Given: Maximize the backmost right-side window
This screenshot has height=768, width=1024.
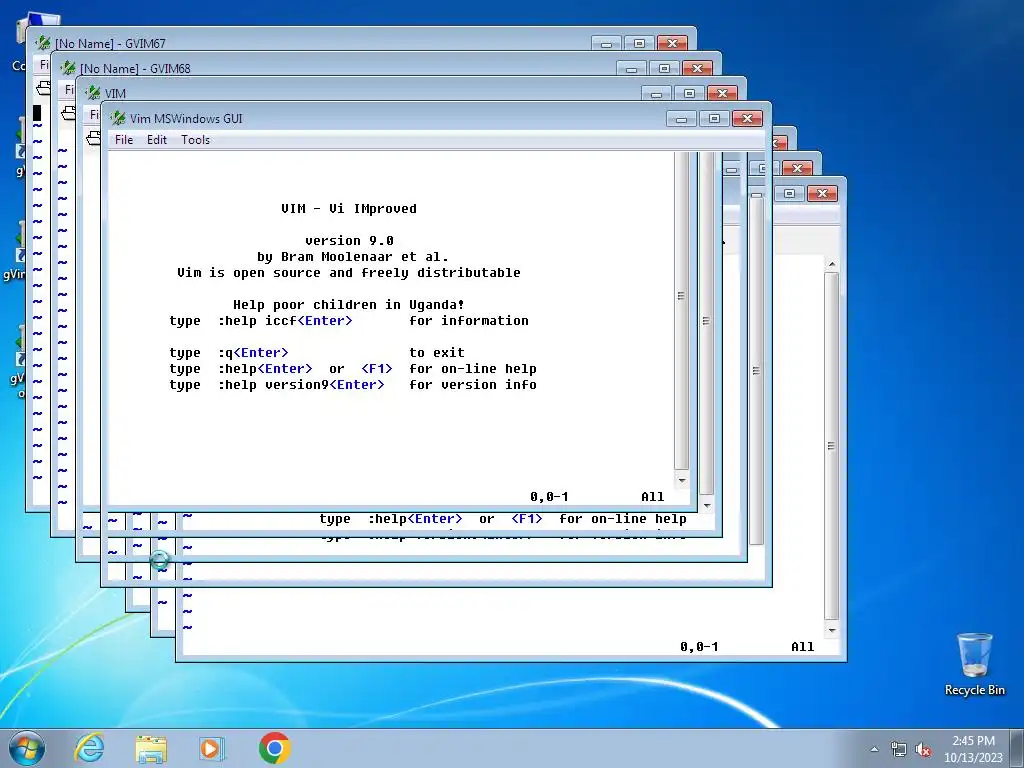Looking at the screenshot, I should [x=789, y=193].
